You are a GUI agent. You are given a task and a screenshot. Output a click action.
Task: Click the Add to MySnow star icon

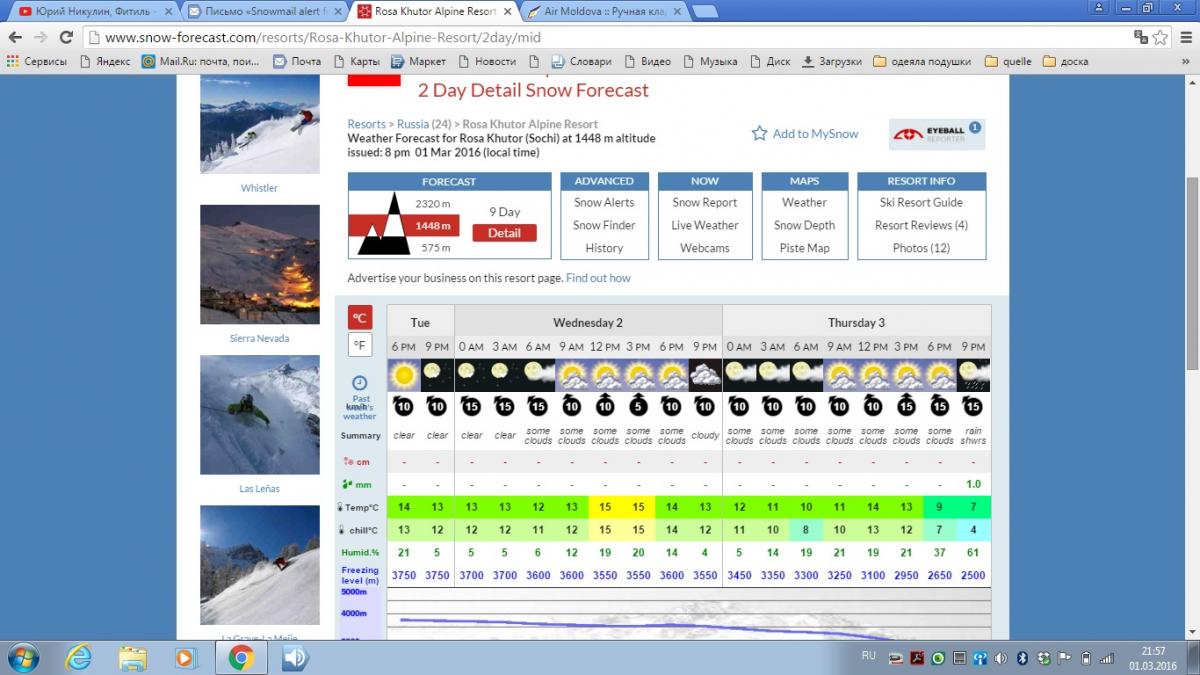pyautogui.click(x=759, y=133)
